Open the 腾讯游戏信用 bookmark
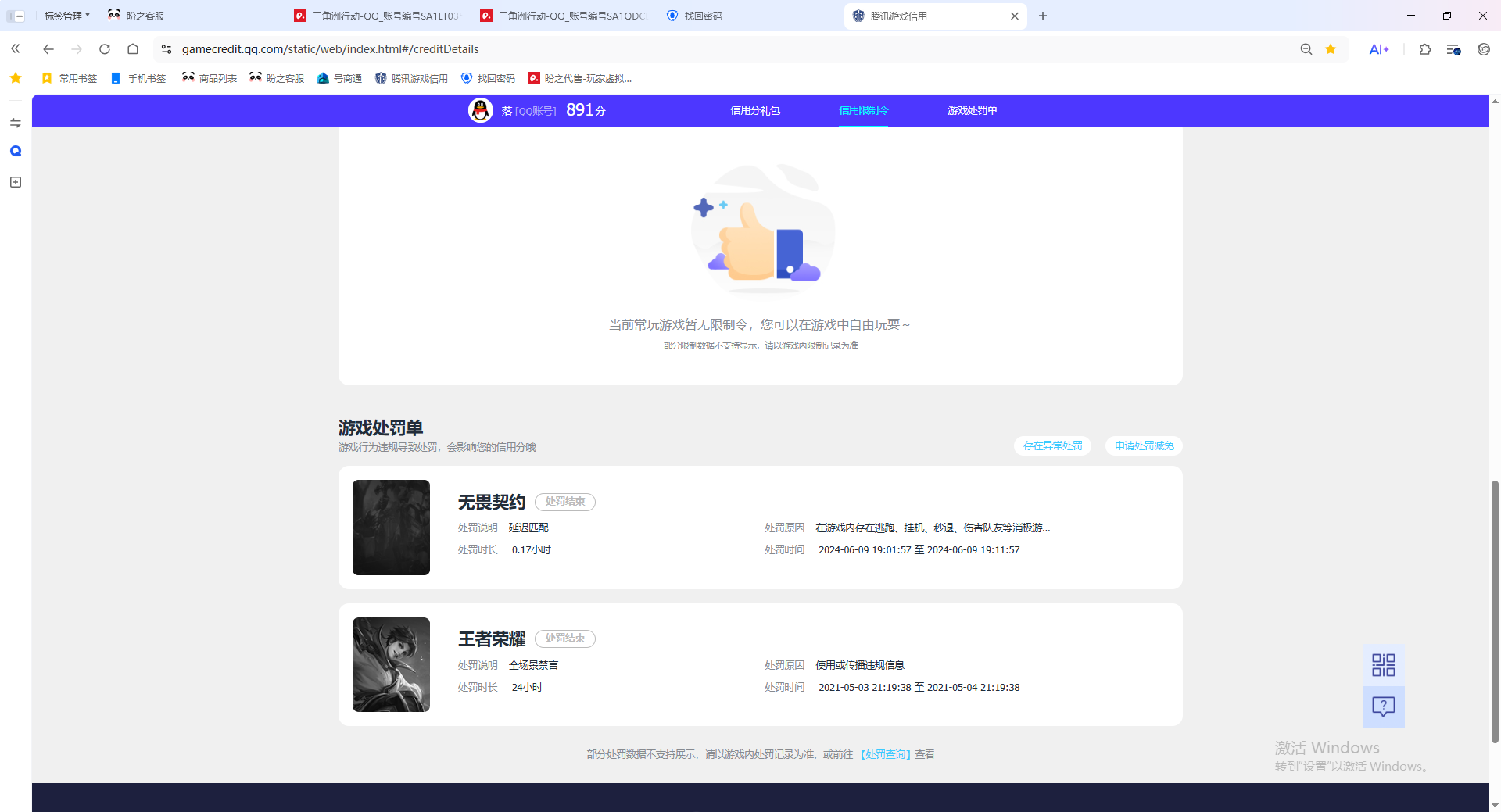The image size is (1501, 812). [x=411, y=78]
